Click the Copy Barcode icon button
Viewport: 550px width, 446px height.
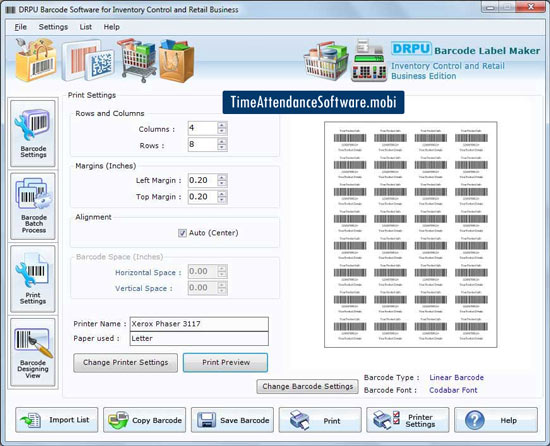click(x=145, y=420)
